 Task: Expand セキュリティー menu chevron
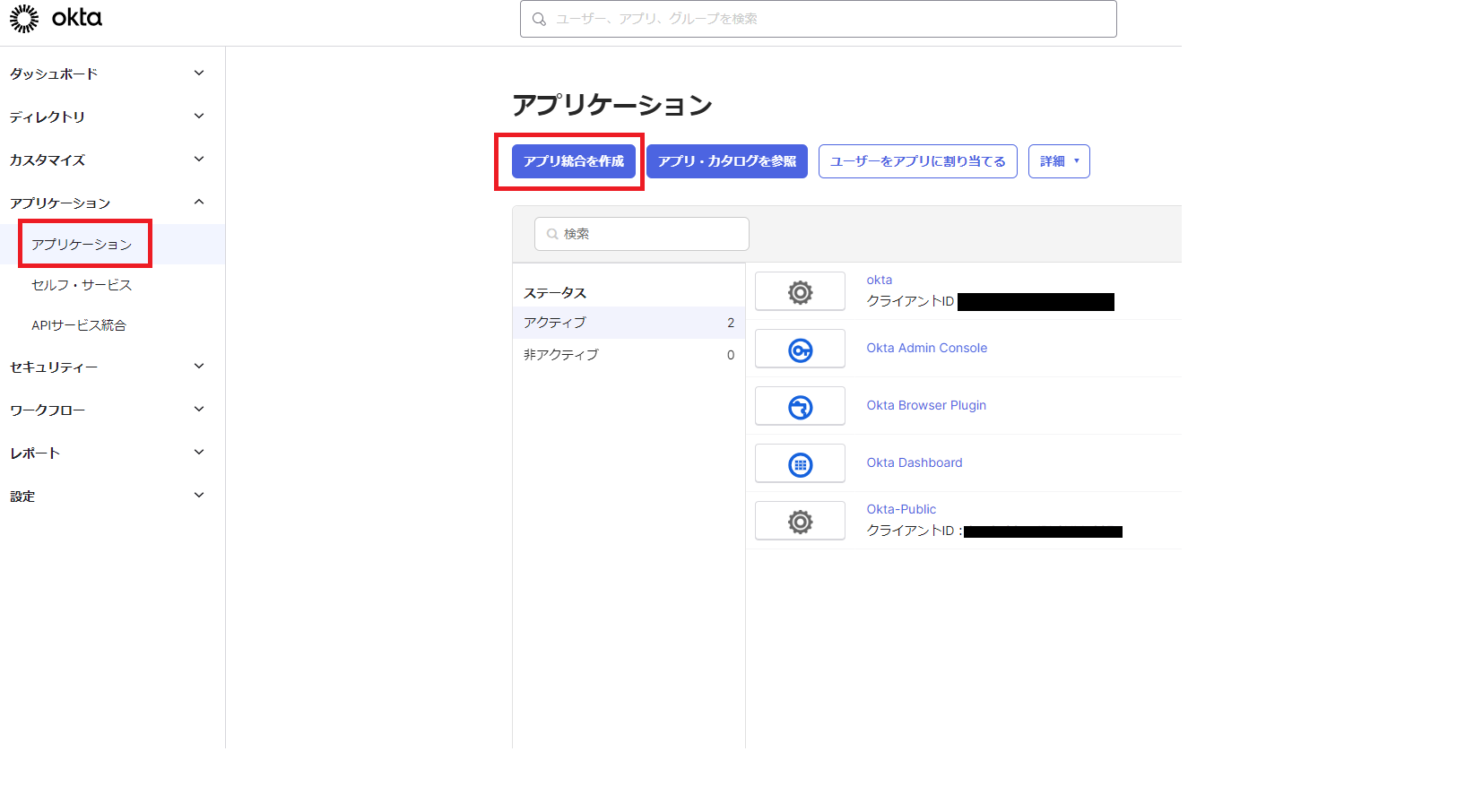pos(199,367)
